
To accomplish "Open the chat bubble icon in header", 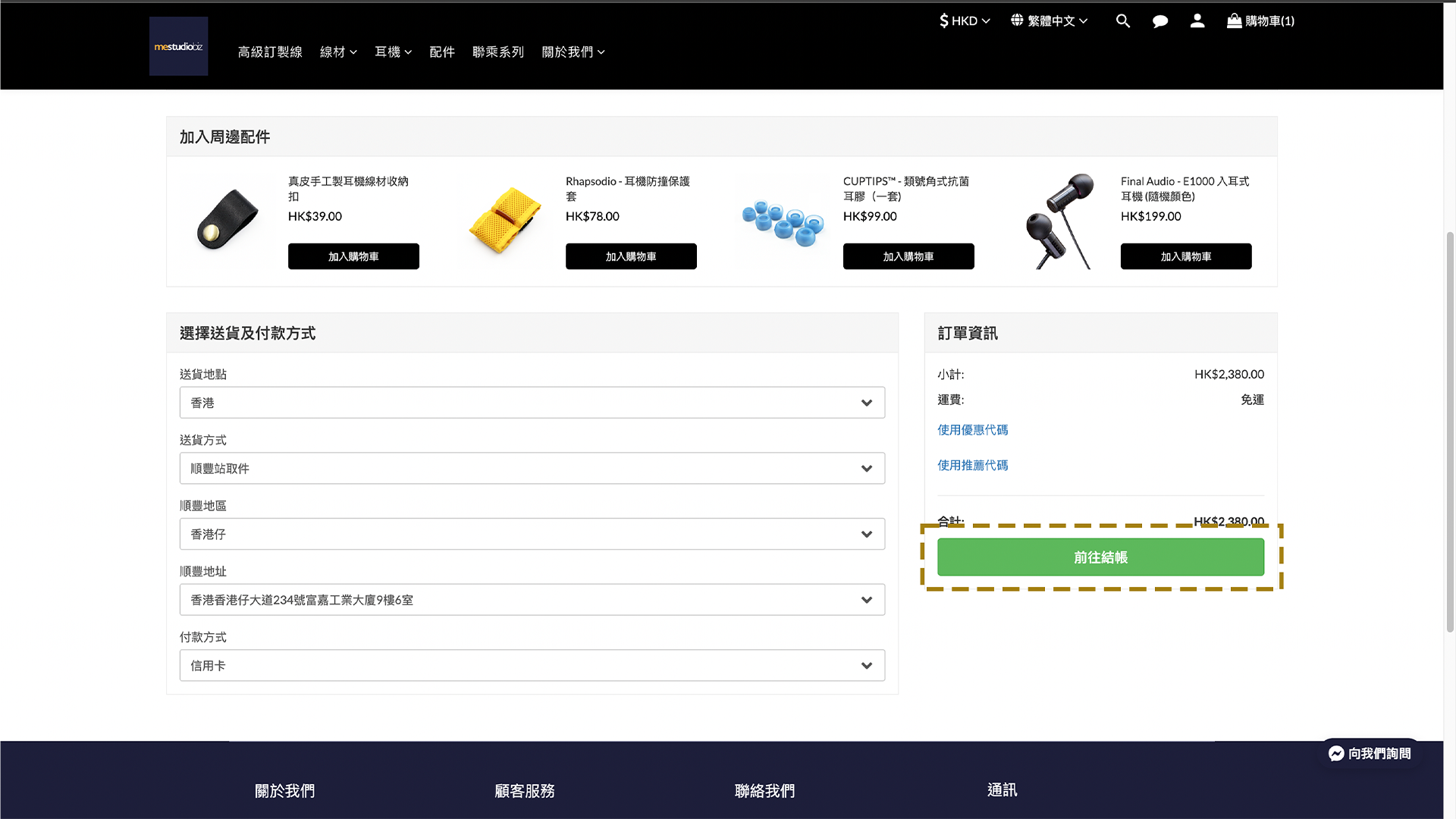I will click(1160, 21).
